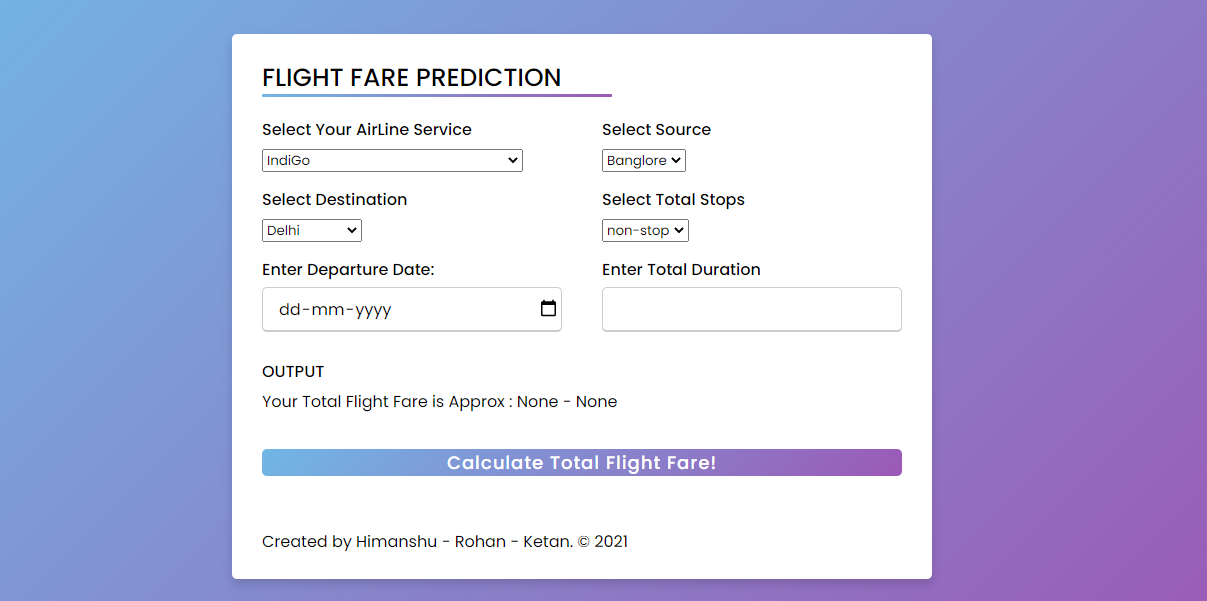Click the Select Your AirLine Service label
Screen dimensions: 1207x601
coord(366,129)
